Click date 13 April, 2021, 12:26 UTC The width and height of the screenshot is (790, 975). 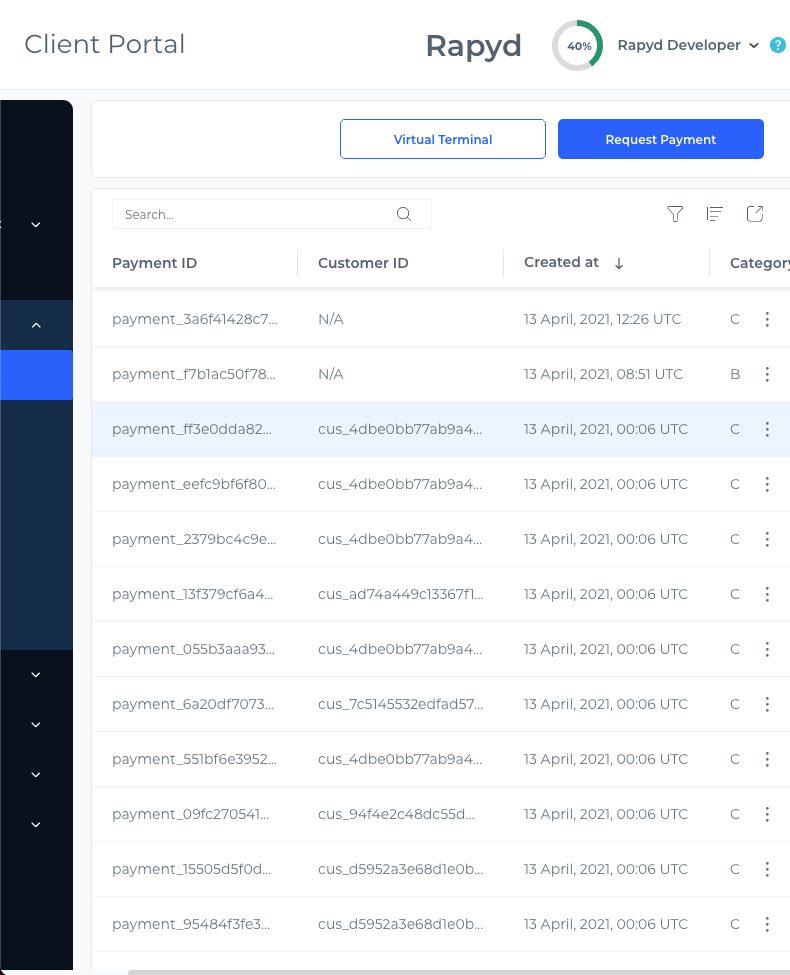pos(602,319)
